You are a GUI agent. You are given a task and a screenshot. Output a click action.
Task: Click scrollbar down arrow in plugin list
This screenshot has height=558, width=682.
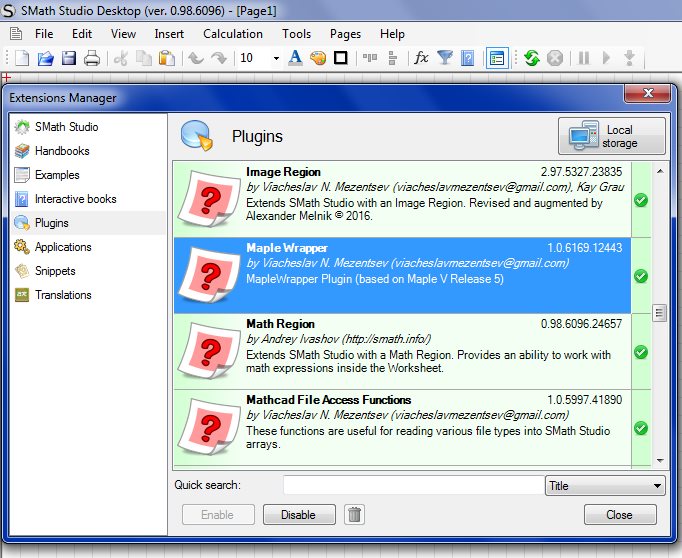[x=659, y=459]
